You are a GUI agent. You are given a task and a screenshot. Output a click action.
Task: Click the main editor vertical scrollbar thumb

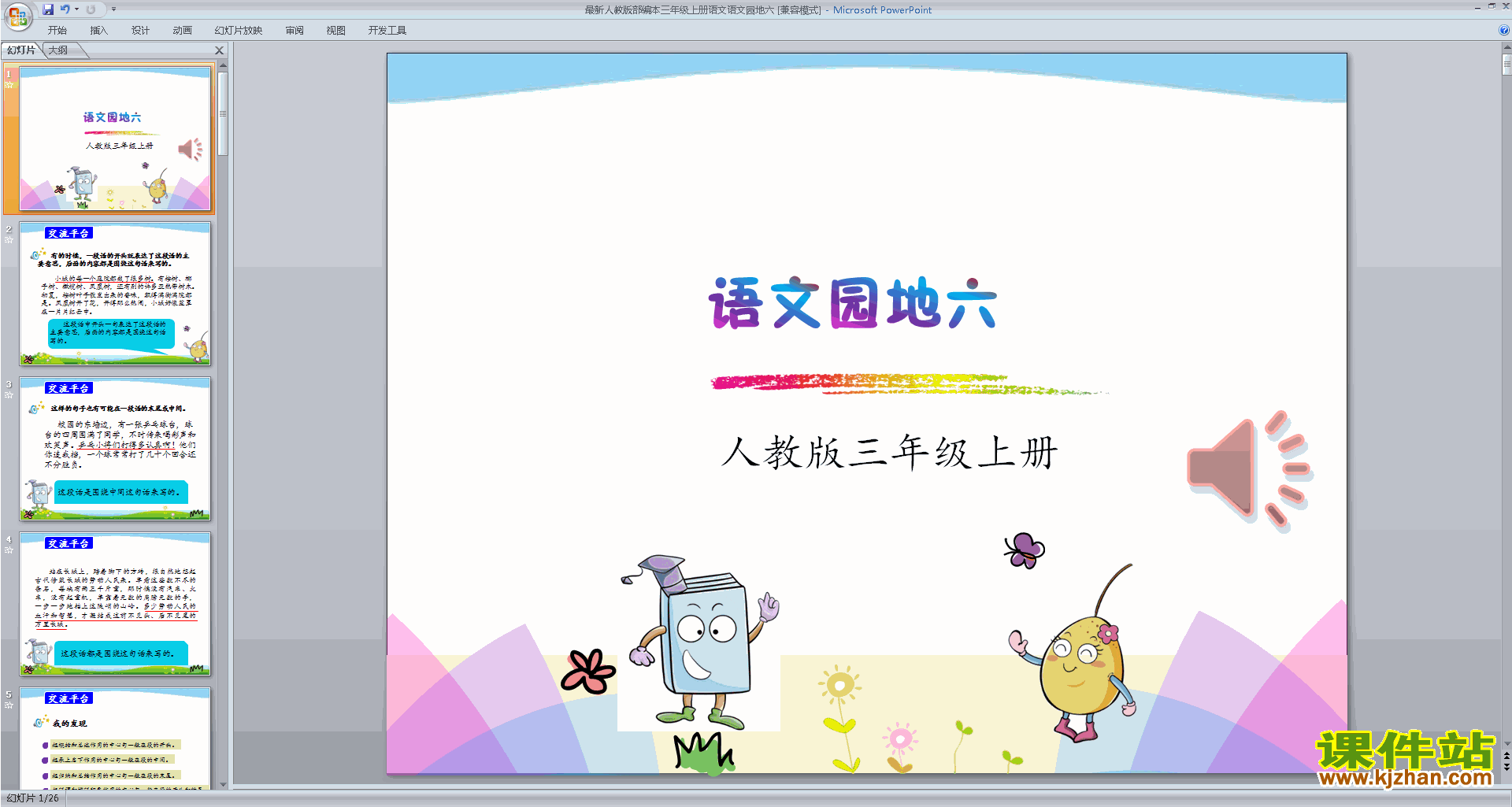tap(1506, 65)
